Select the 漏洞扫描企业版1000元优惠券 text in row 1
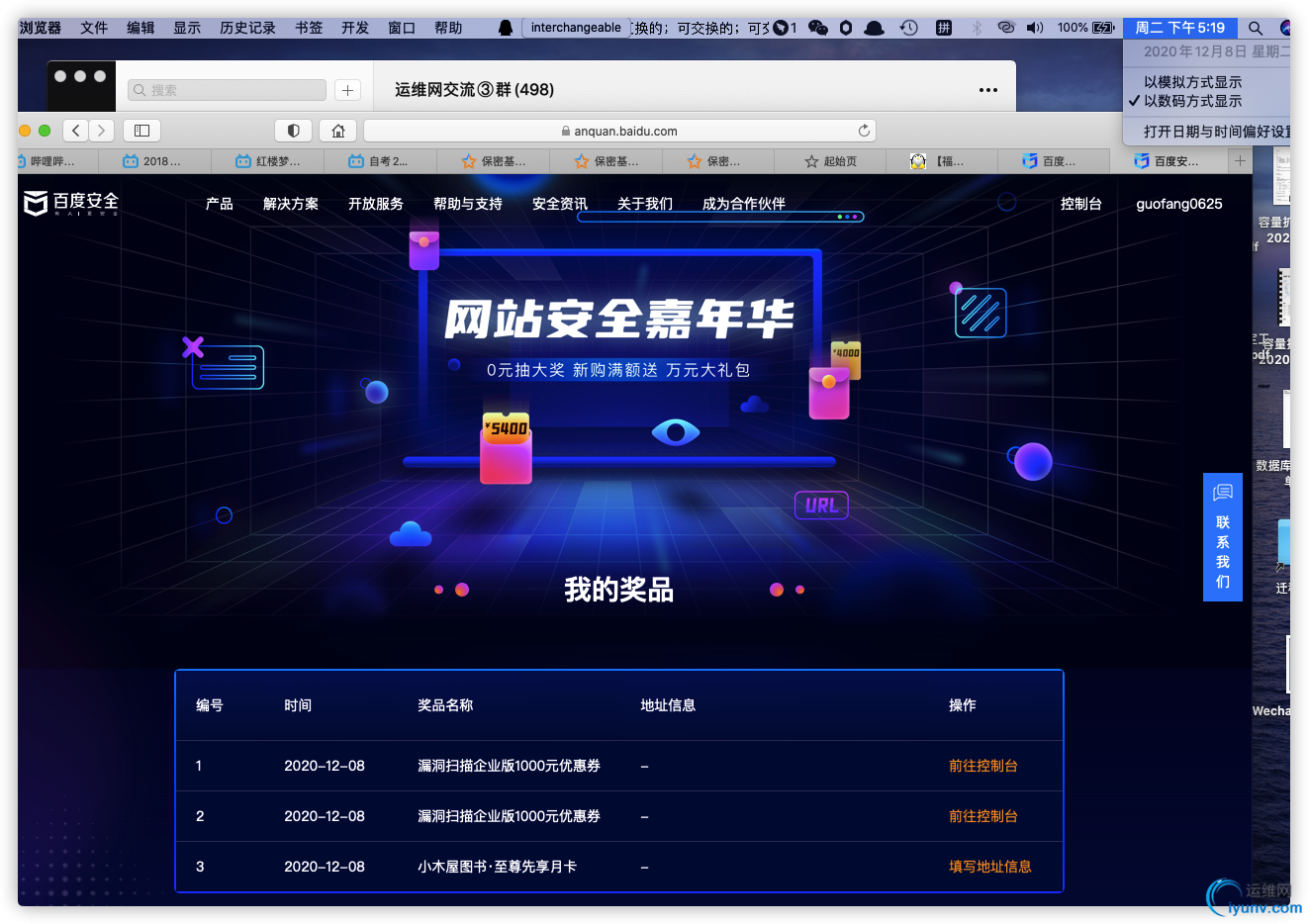This screenshot has width=1308, height=924. tap(509, 766)
